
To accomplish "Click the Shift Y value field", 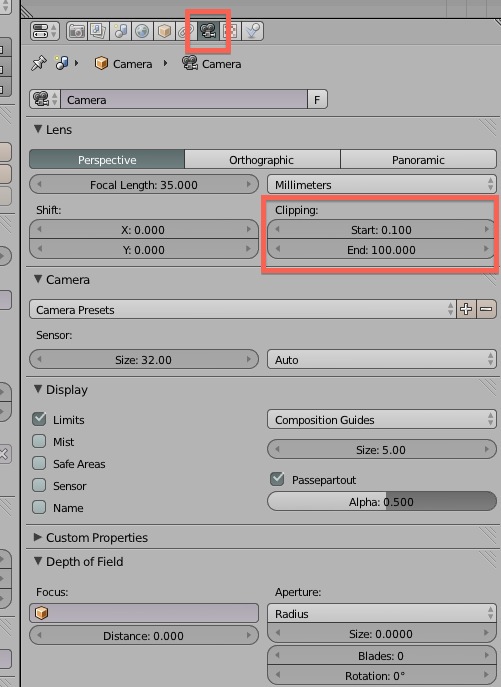I will tap(144, 249).
